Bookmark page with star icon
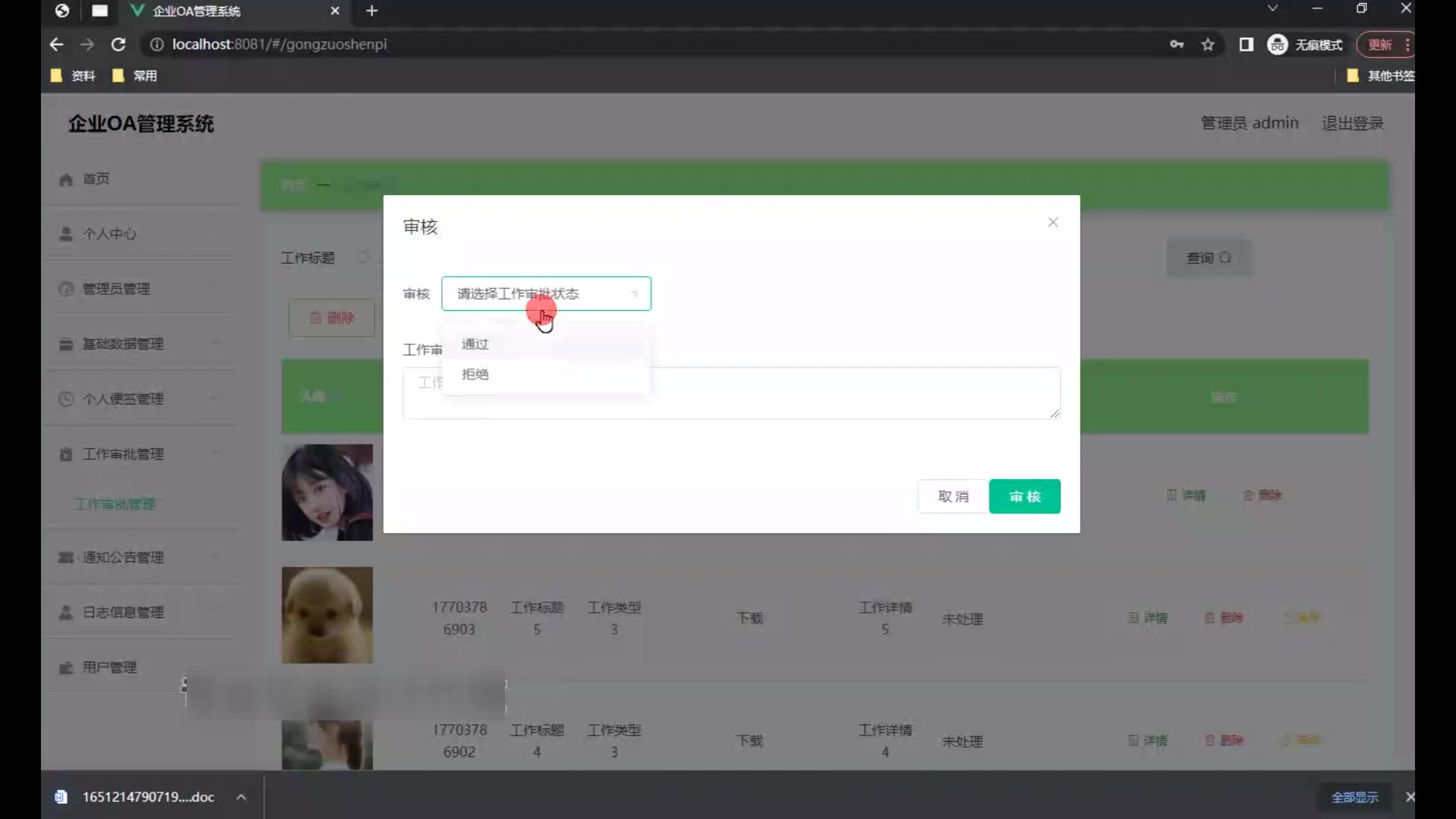The width and height of the screenshot is (1456, 819). [x=1208, y=45]
